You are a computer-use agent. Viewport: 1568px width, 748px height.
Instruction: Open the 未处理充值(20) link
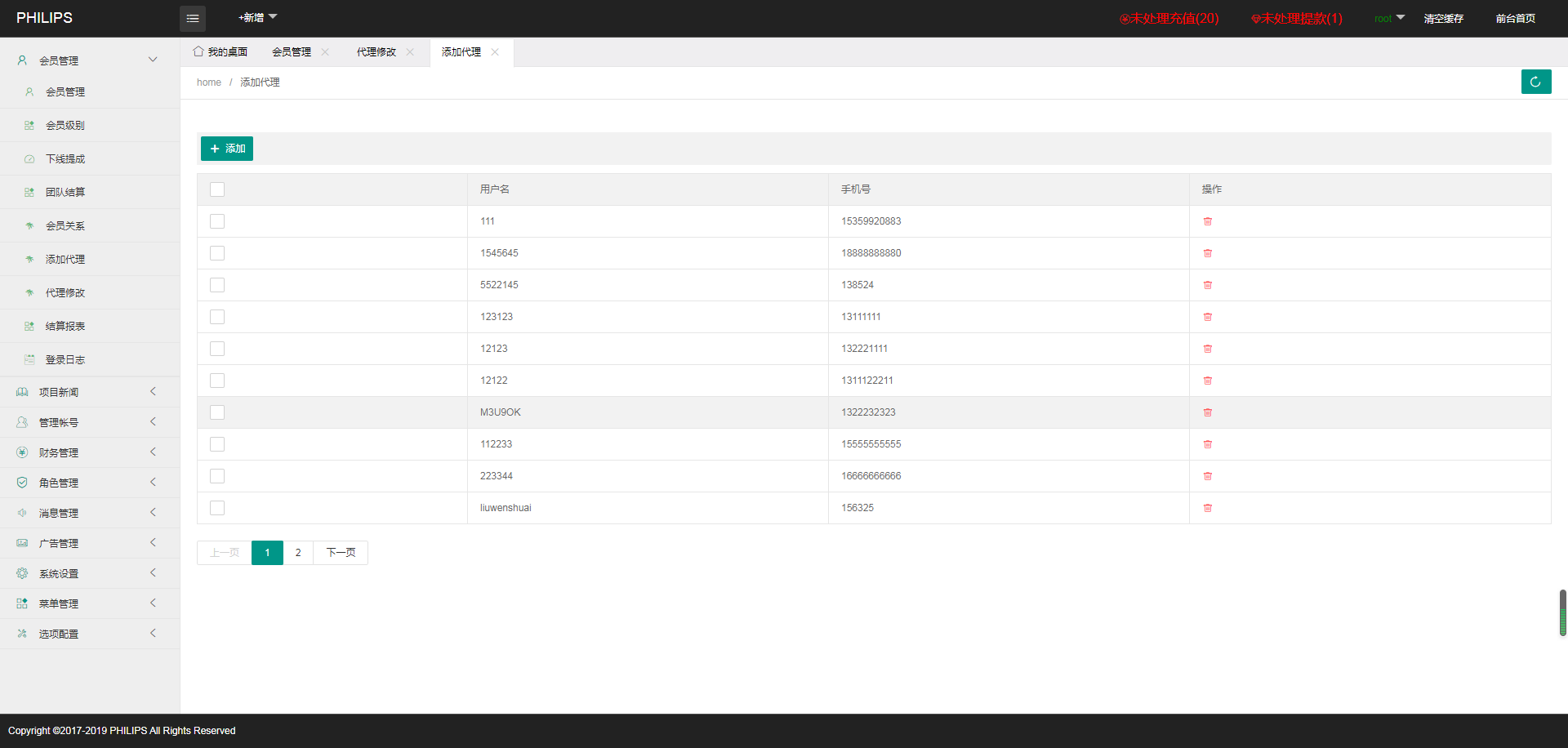tap(1169, 18)
